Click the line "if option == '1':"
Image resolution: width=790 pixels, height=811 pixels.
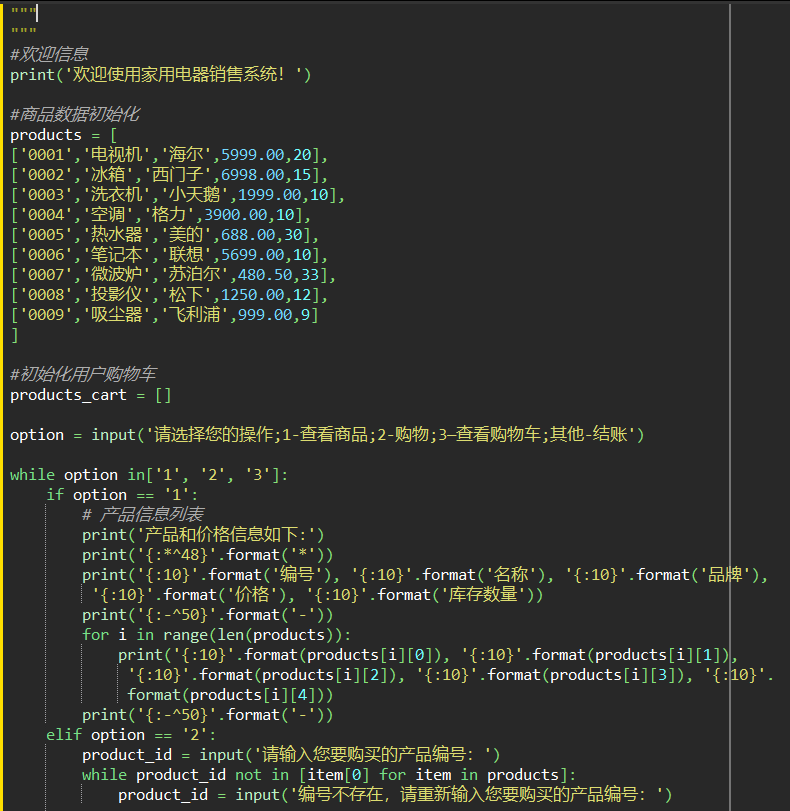tap(122, 495)
